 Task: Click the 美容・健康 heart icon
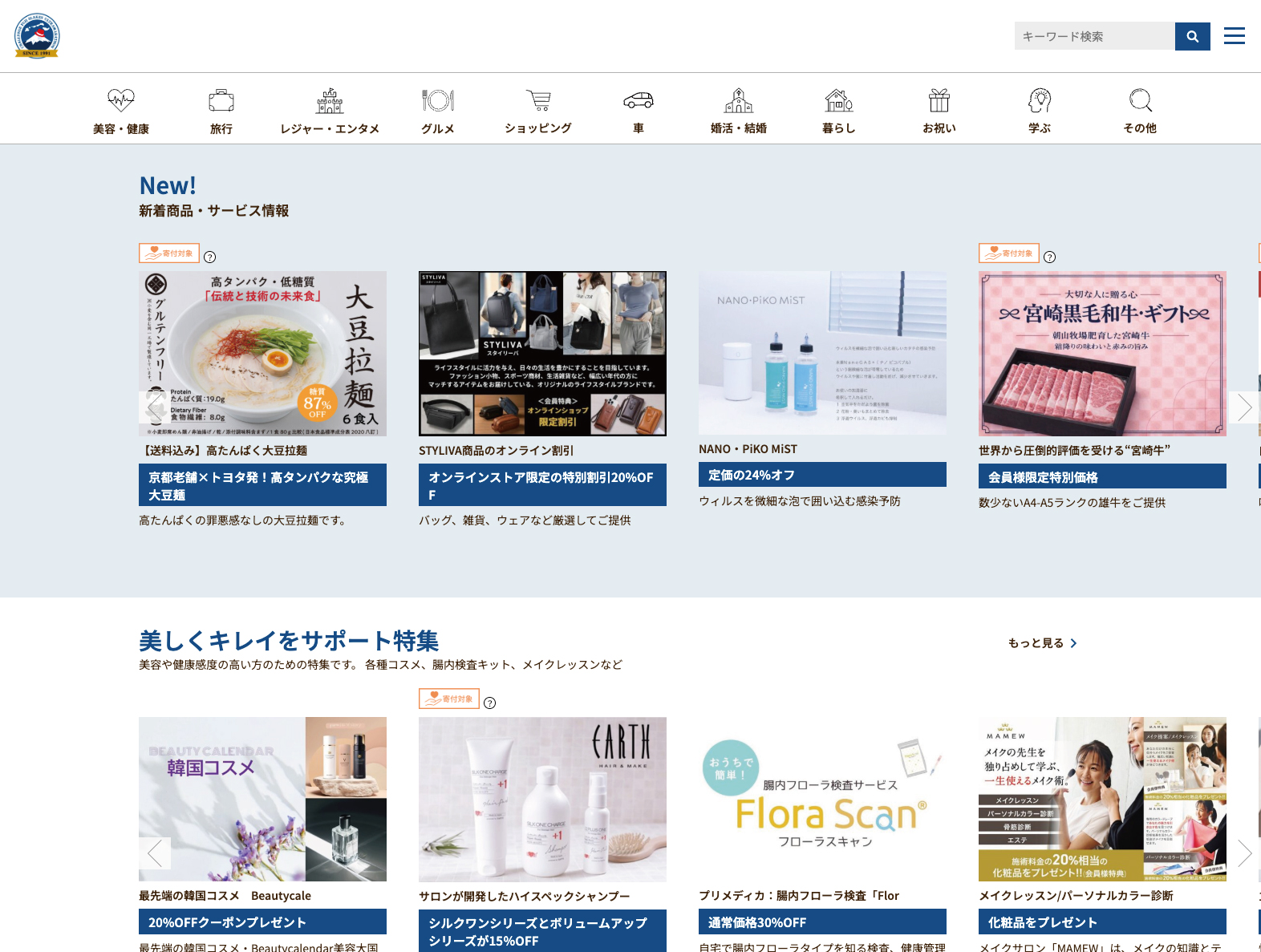121,100
